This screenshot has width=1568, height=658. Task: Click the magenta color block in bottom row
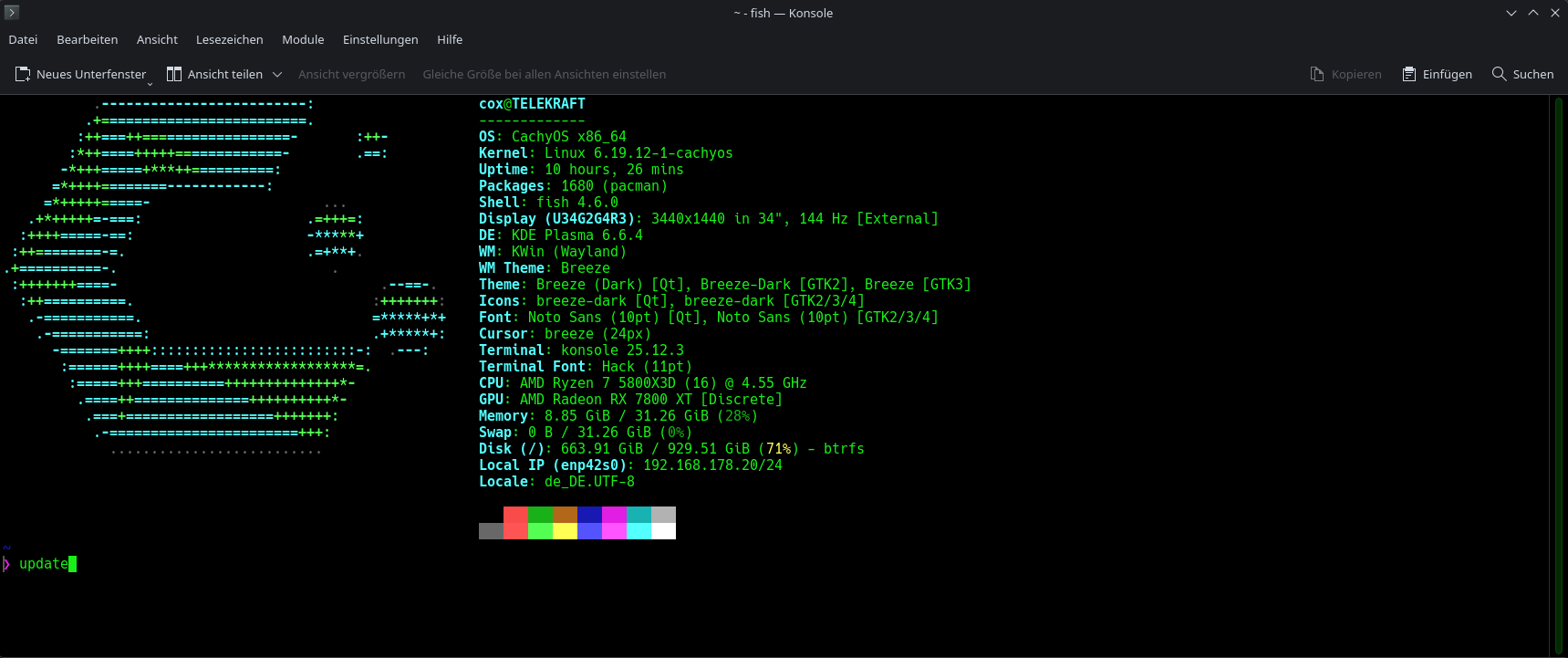[614, 531]
